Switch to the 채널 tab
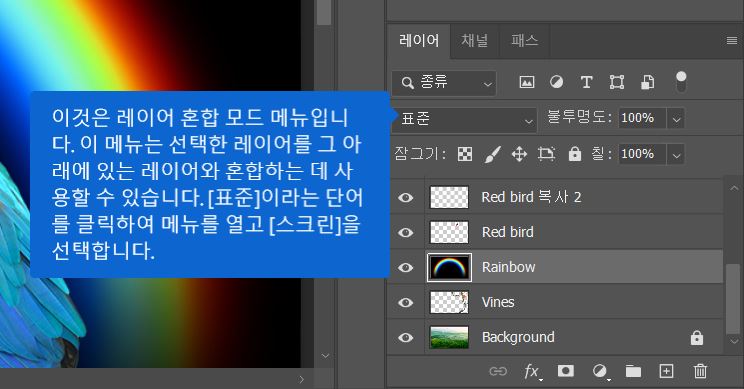The width and height of the screenshot is (744, 389). tap(474, 41)
